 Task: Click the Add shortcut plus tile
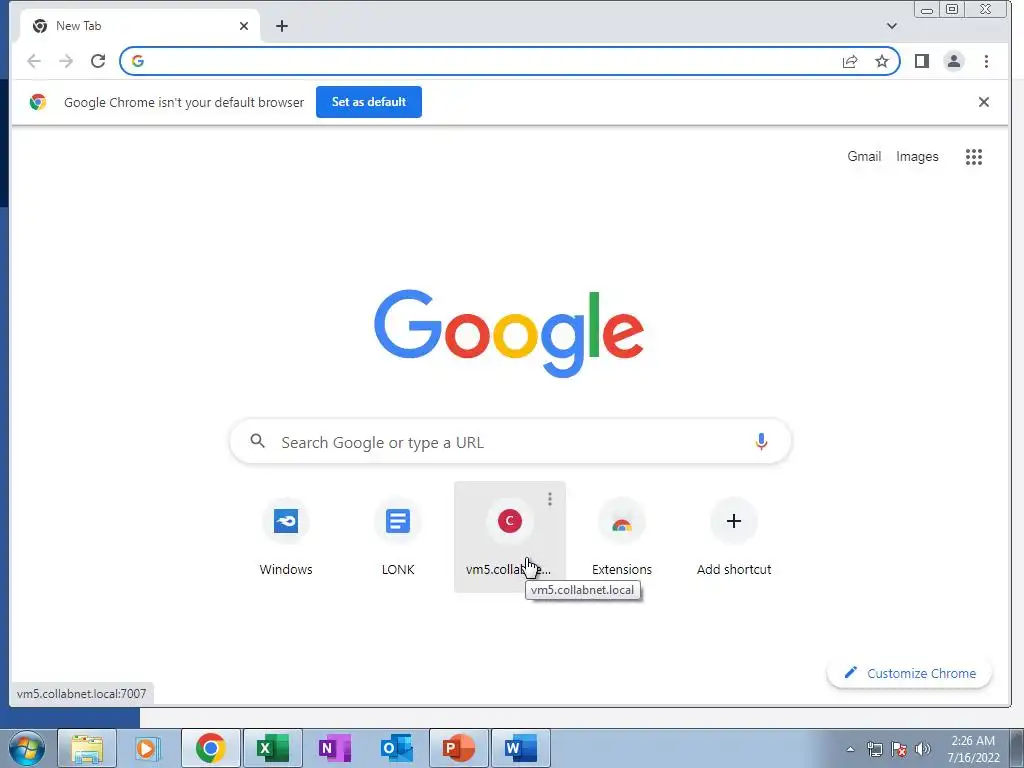733,537
